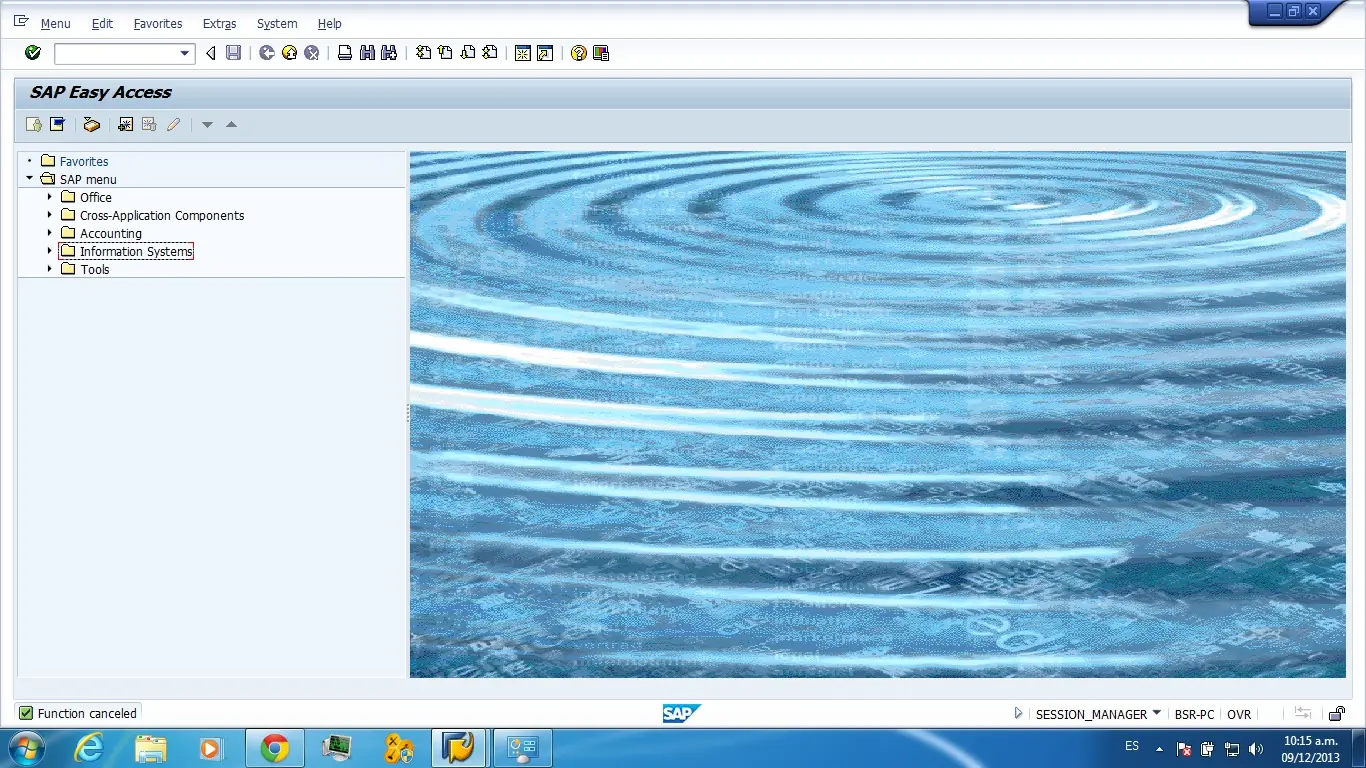Expand the Cross-Application Components node

(49, 215)
